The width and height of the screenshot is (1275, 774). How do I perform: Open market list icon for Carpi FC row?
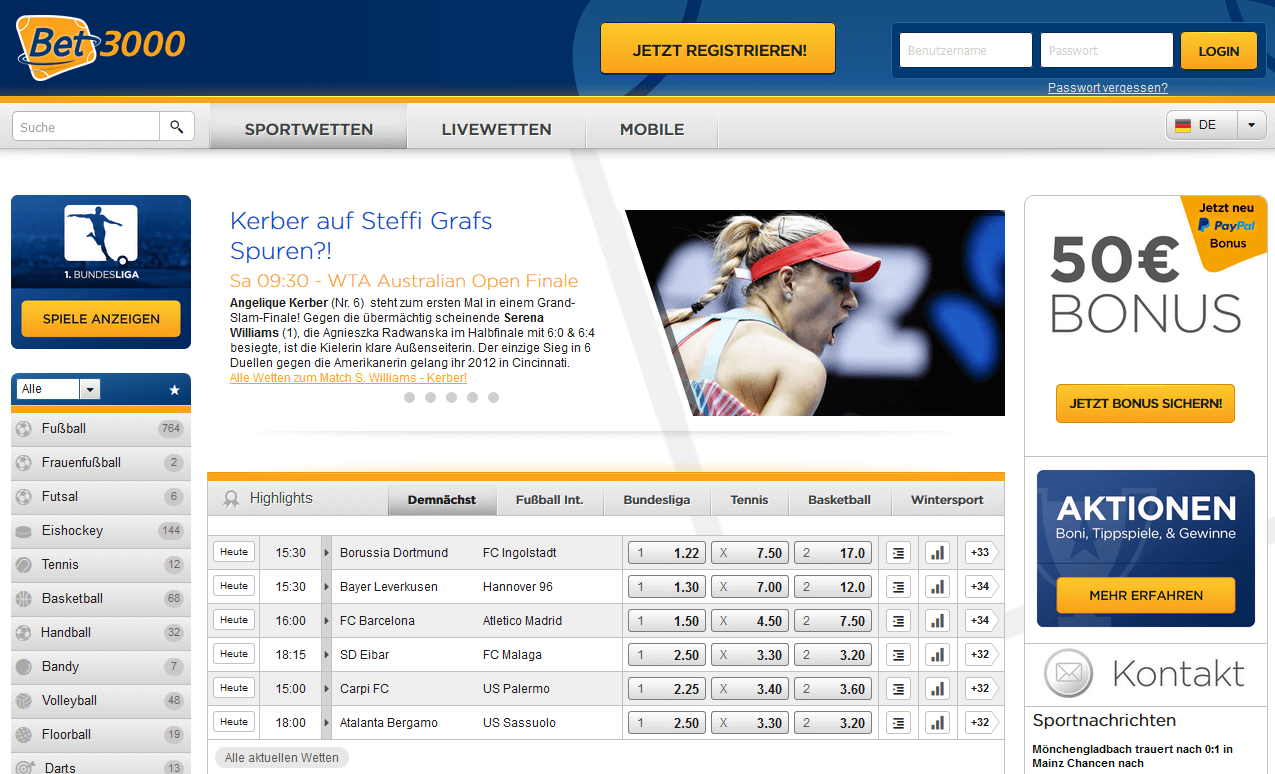point(898,688)
